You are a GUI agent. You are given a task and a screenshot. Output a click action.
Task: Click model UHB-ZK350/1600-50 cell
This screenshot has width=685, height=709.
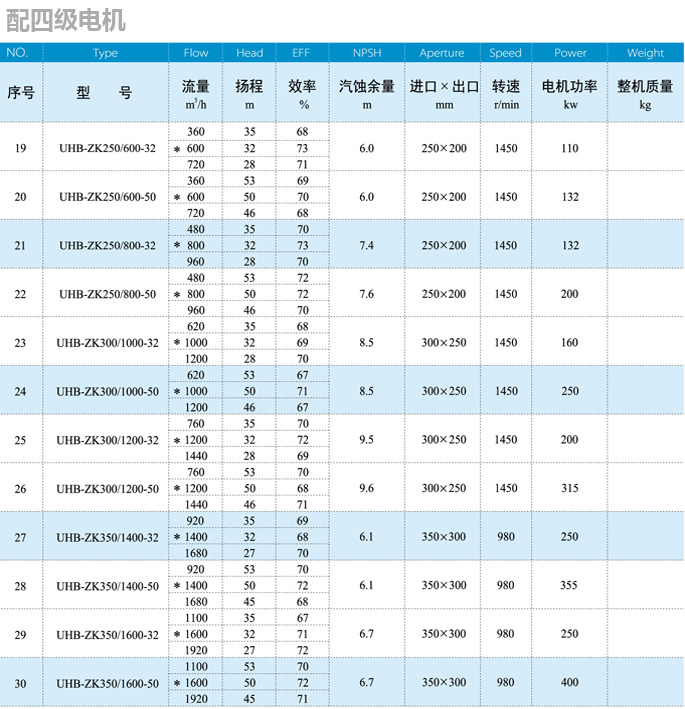[x=107, y=684]
